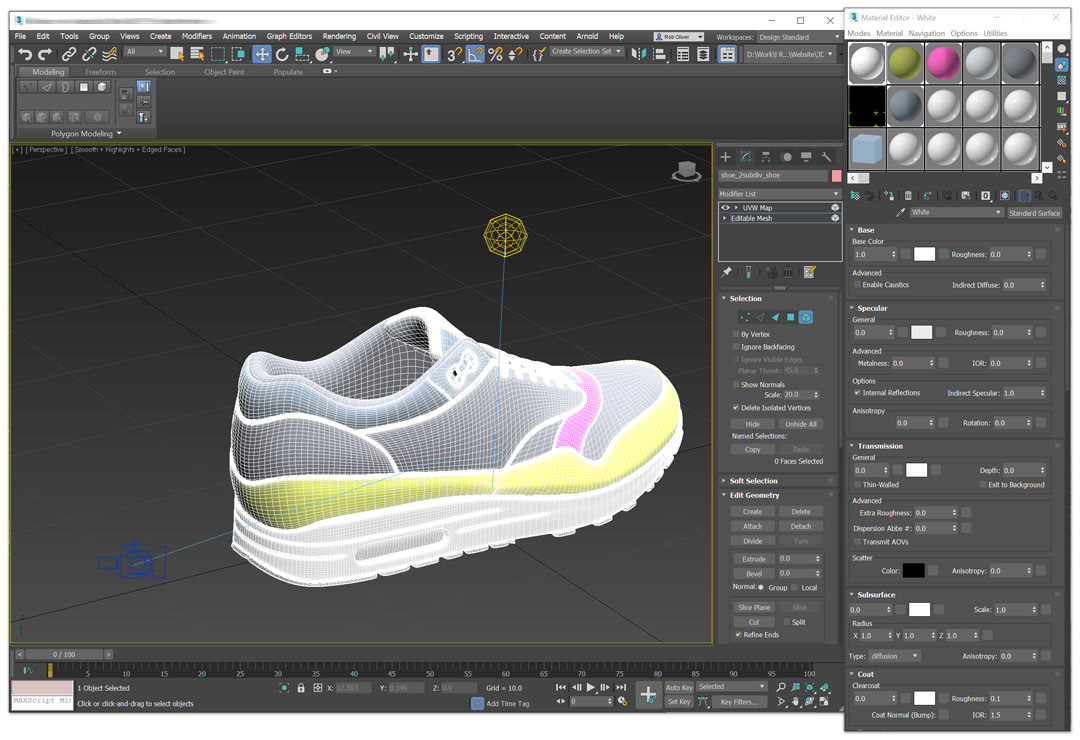Image resolution: width=1080 pixels, height=740 pixels.
Task: Switch to the Freeform ribbon tab
Action: [101, 72]
